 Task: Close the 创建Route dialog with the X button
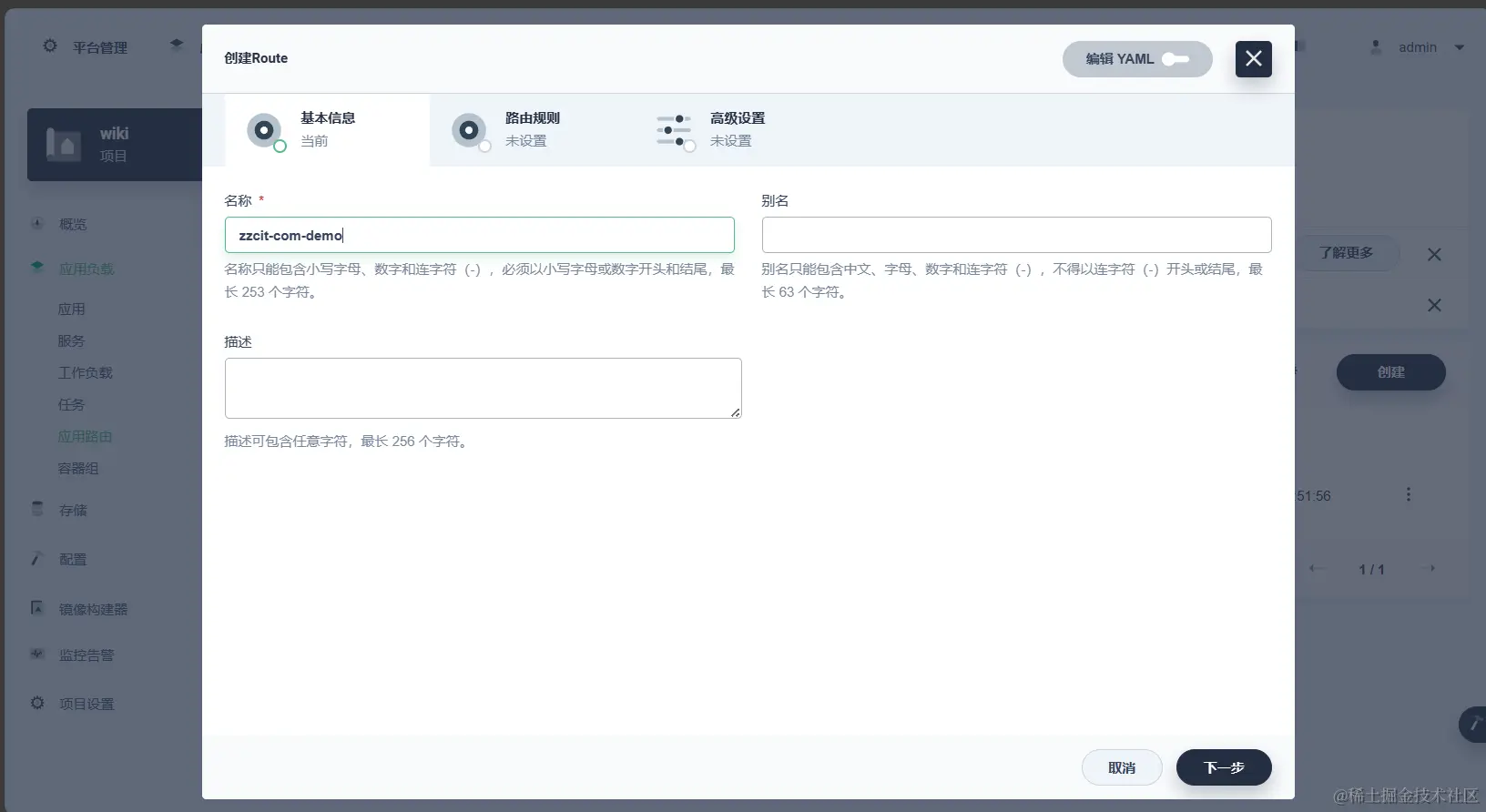click(x=1253, y=59)
